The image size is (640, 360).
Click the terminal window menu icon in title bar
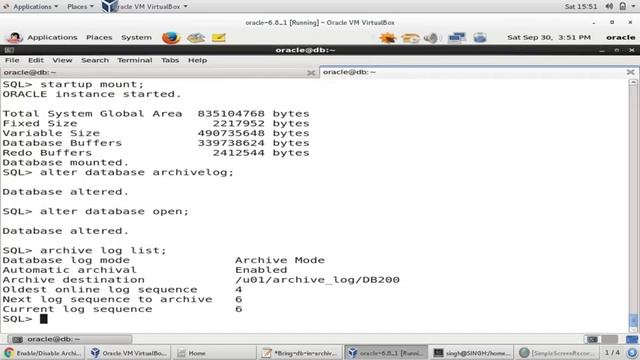(9, 50)
